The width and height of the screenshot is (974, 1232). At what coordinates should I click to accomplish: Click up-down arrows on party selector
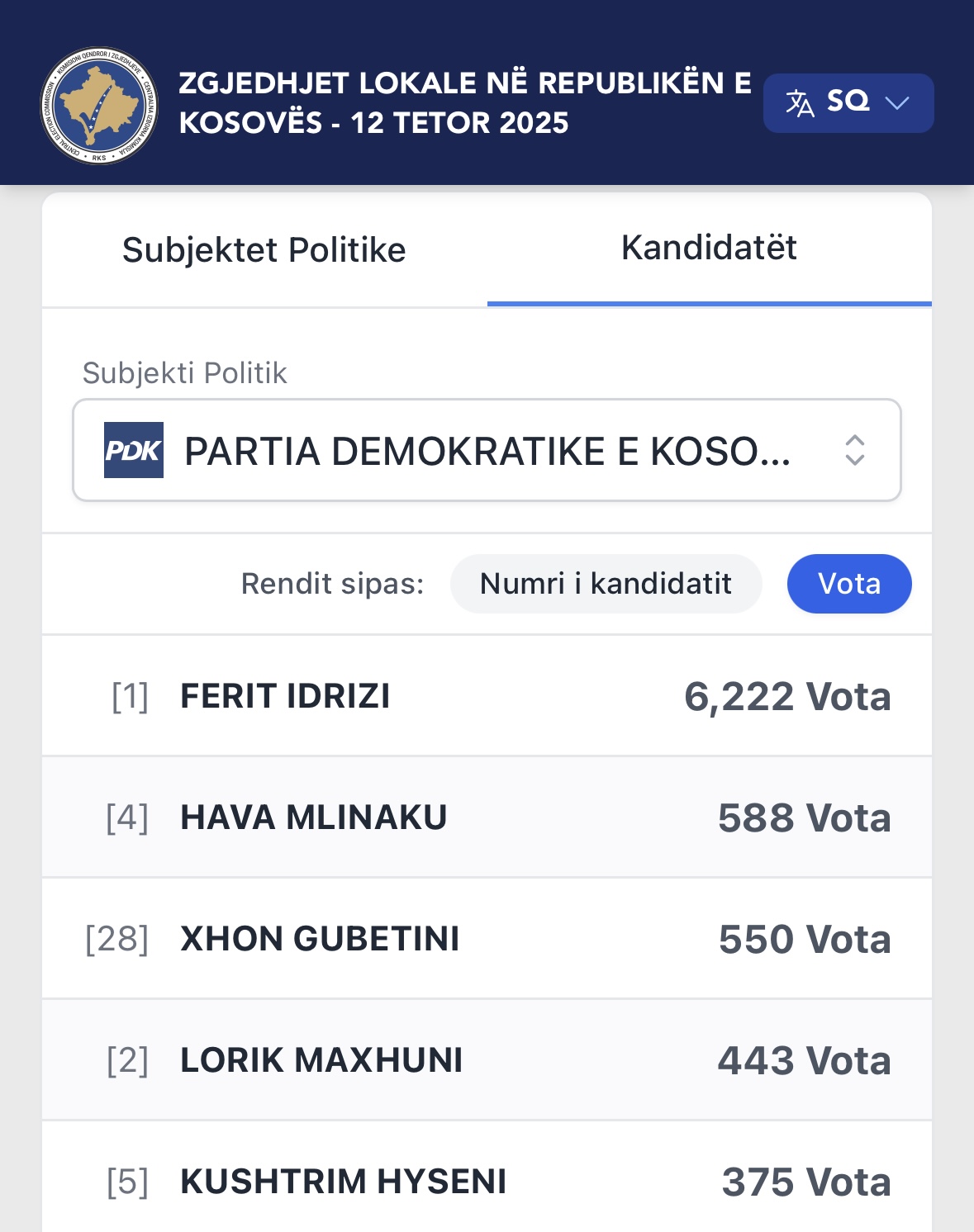click(x=854, y=450)
